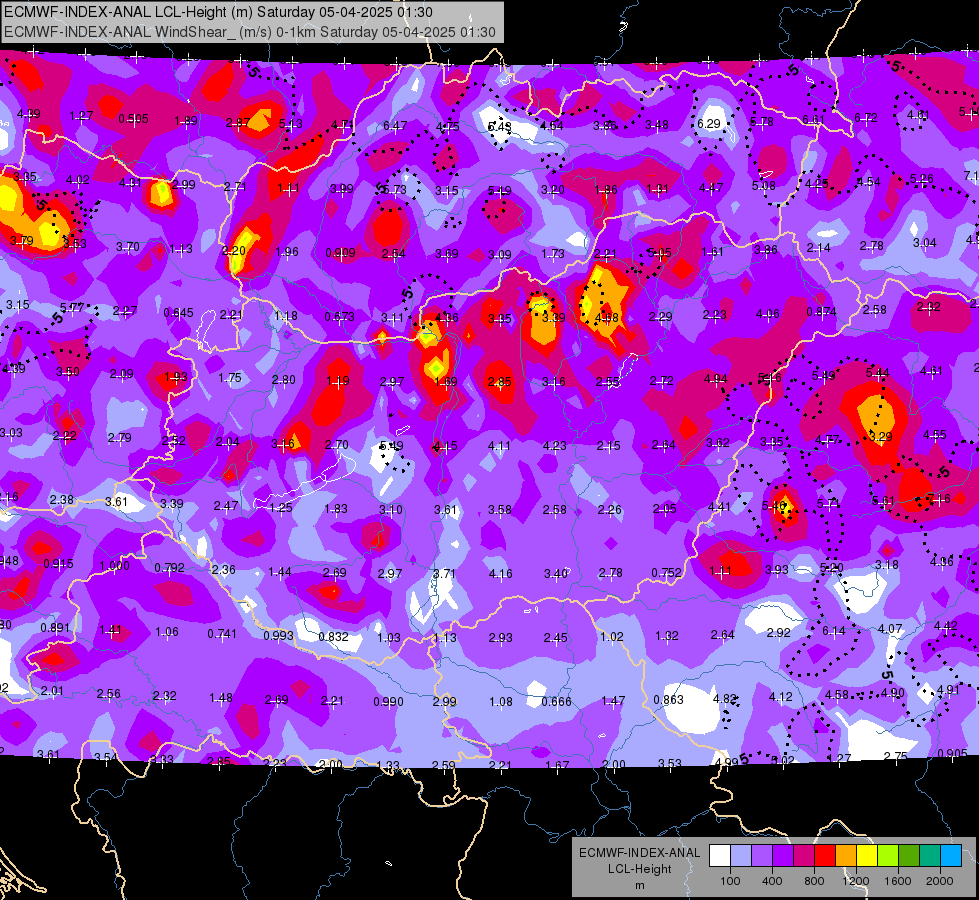Click the wind shear value '4.12'
Viewport: 979px width, 900px height.
780,696
